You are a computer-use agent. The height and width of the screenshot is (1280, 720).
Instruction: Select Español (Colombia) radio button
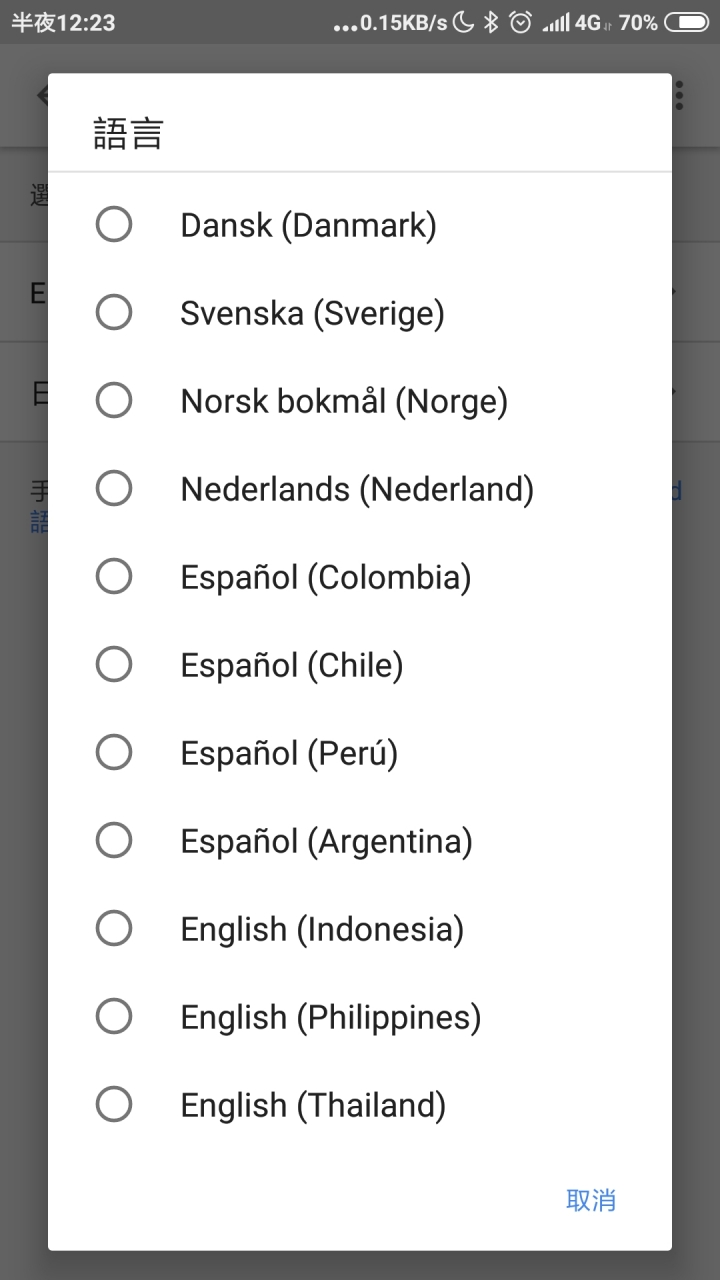tap(113, 576)
